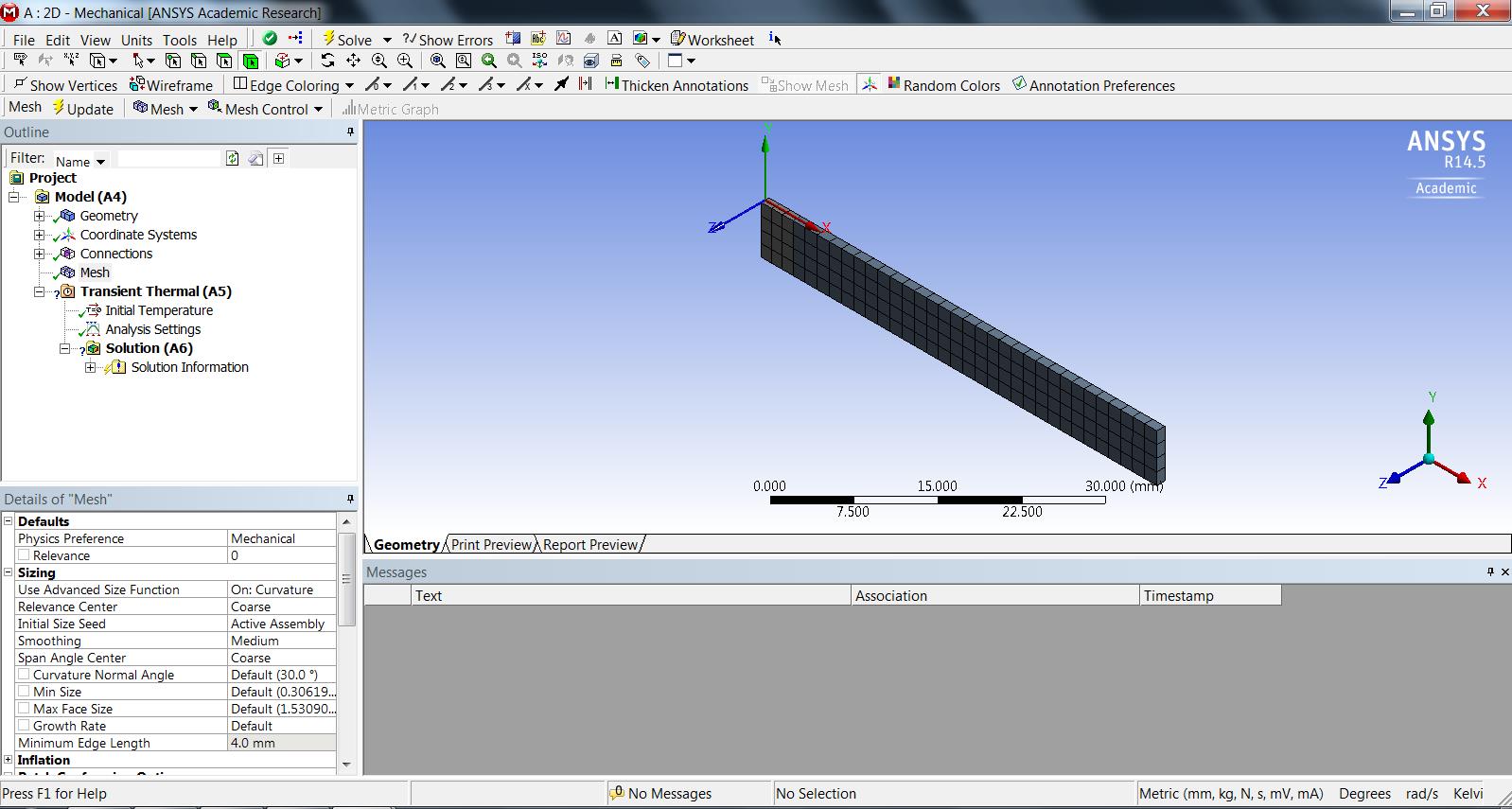Check Curvature Normal Angle checkbox
Viewport: 1512px width, 809px height.
point(24,675)
